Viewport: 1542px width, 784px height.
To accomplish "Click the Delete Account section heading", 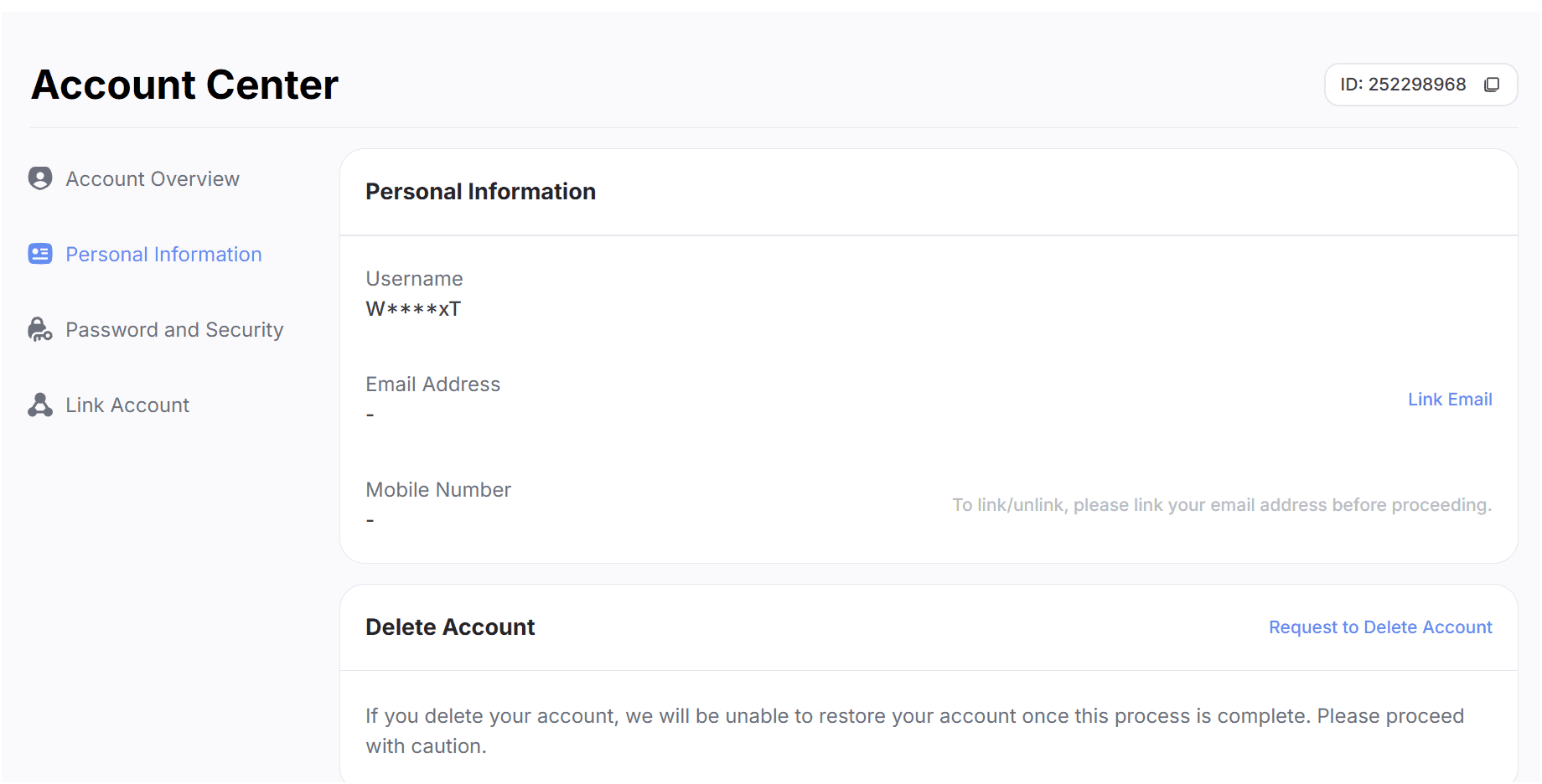I will [x=450, y=627].
